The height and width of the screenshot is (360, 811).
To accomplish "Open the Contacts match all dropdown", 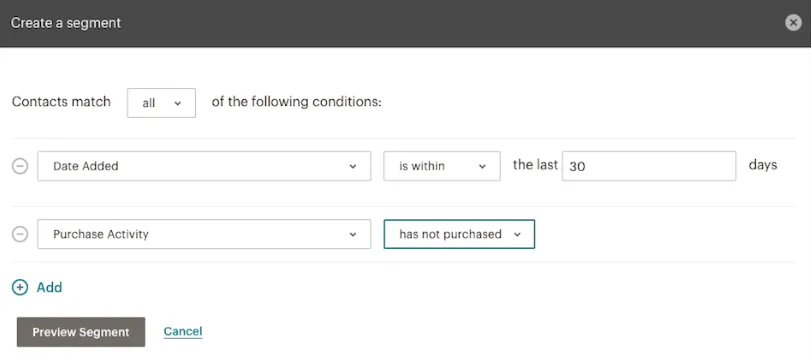I will pos(161,103).
